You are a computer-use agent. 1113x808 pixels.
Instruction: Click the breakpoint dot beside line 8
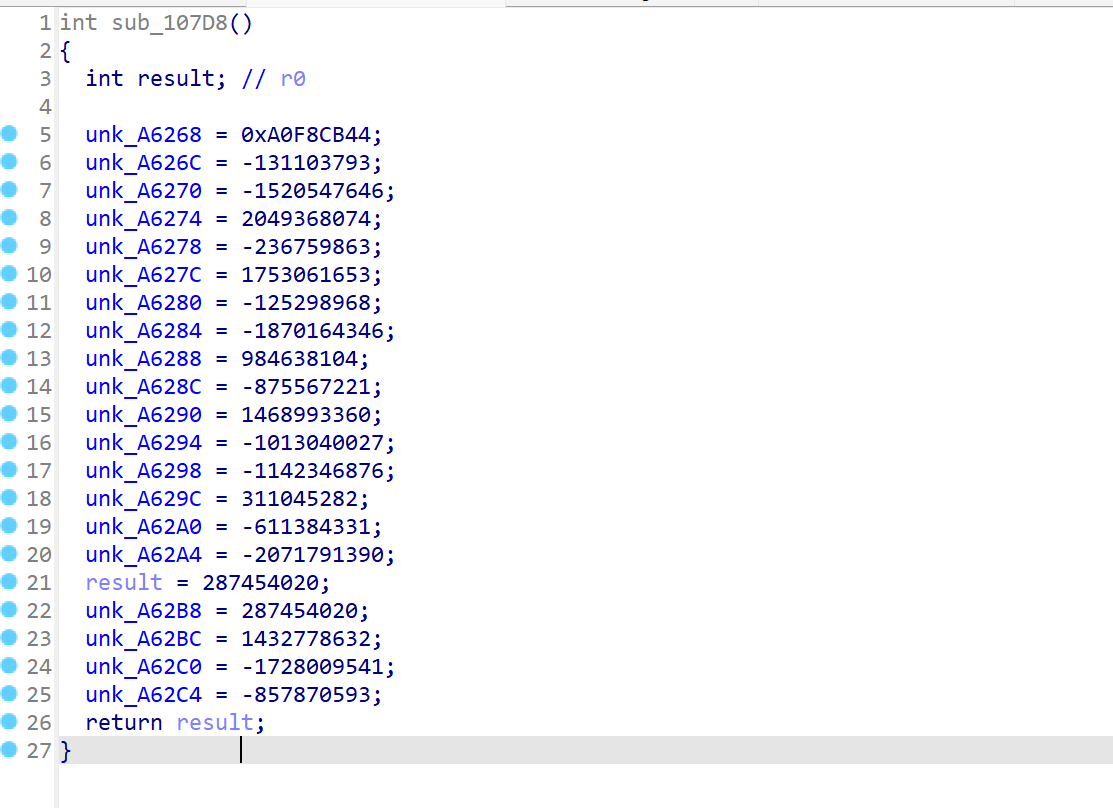click(9, 218)
